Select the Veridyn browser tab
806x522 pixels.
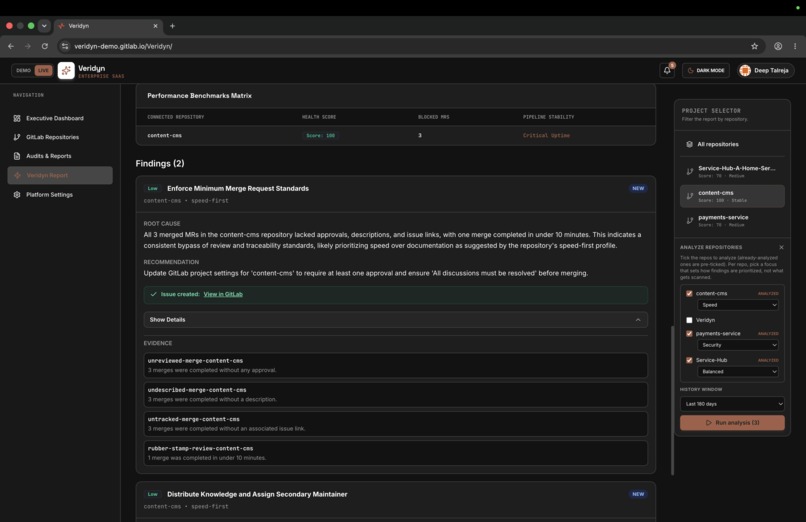pos(108,26)
